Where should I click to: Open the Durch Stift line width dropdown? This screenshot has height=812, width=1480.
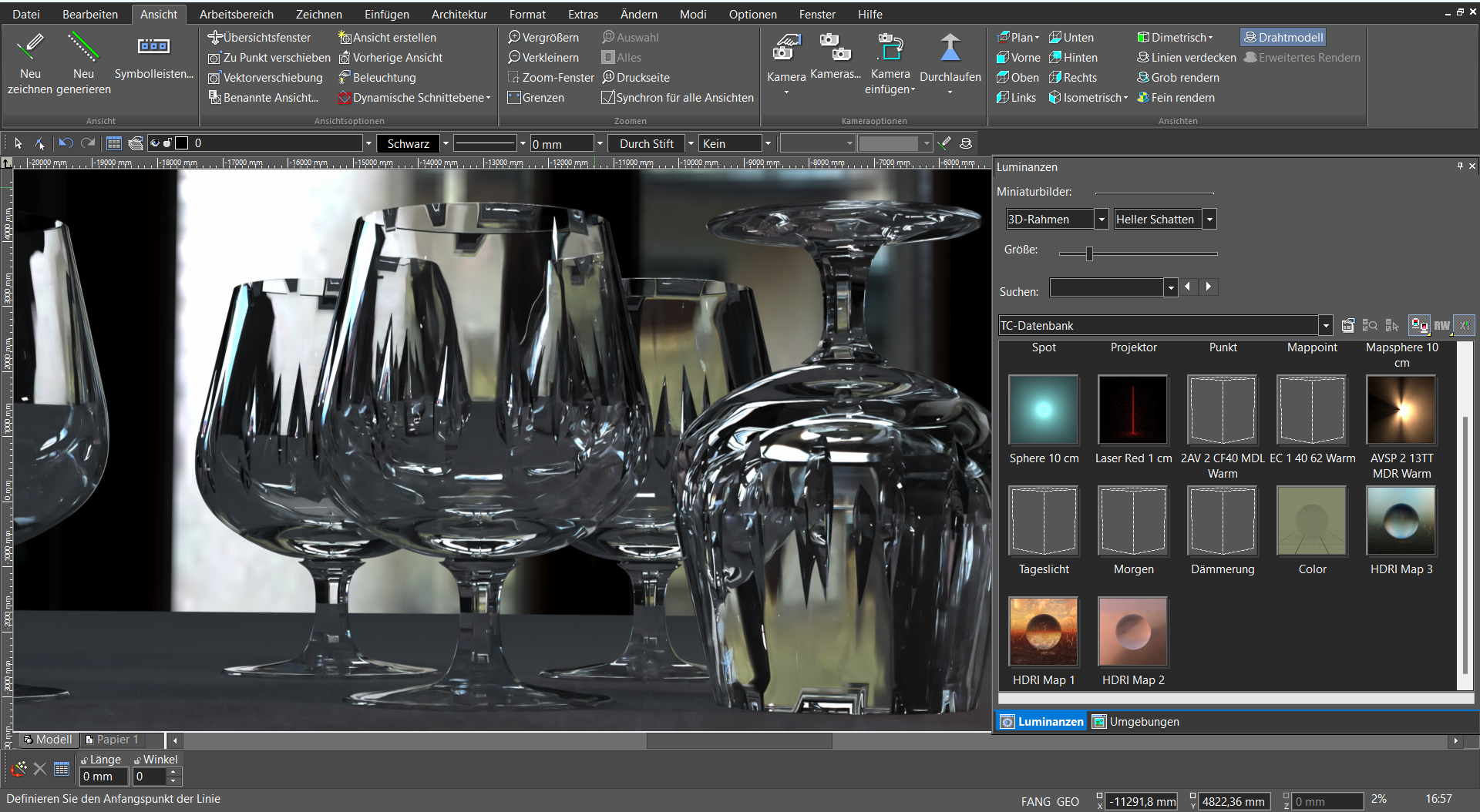pos(690,143)
